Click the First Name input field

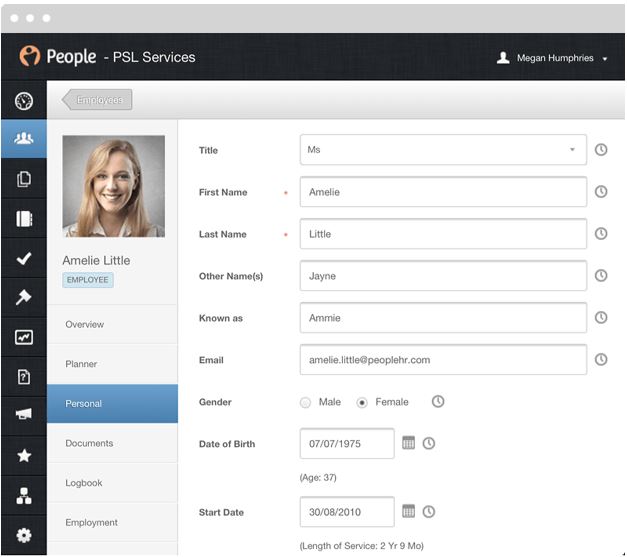[x=443, y=192]
